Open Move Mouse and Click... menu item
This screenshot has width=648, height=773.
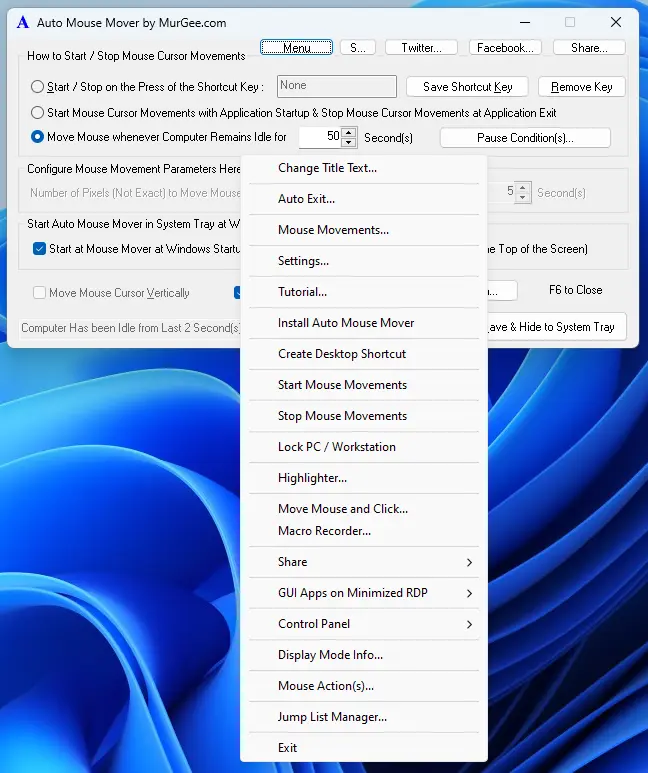pyautogui.click(x=364, y=509)
